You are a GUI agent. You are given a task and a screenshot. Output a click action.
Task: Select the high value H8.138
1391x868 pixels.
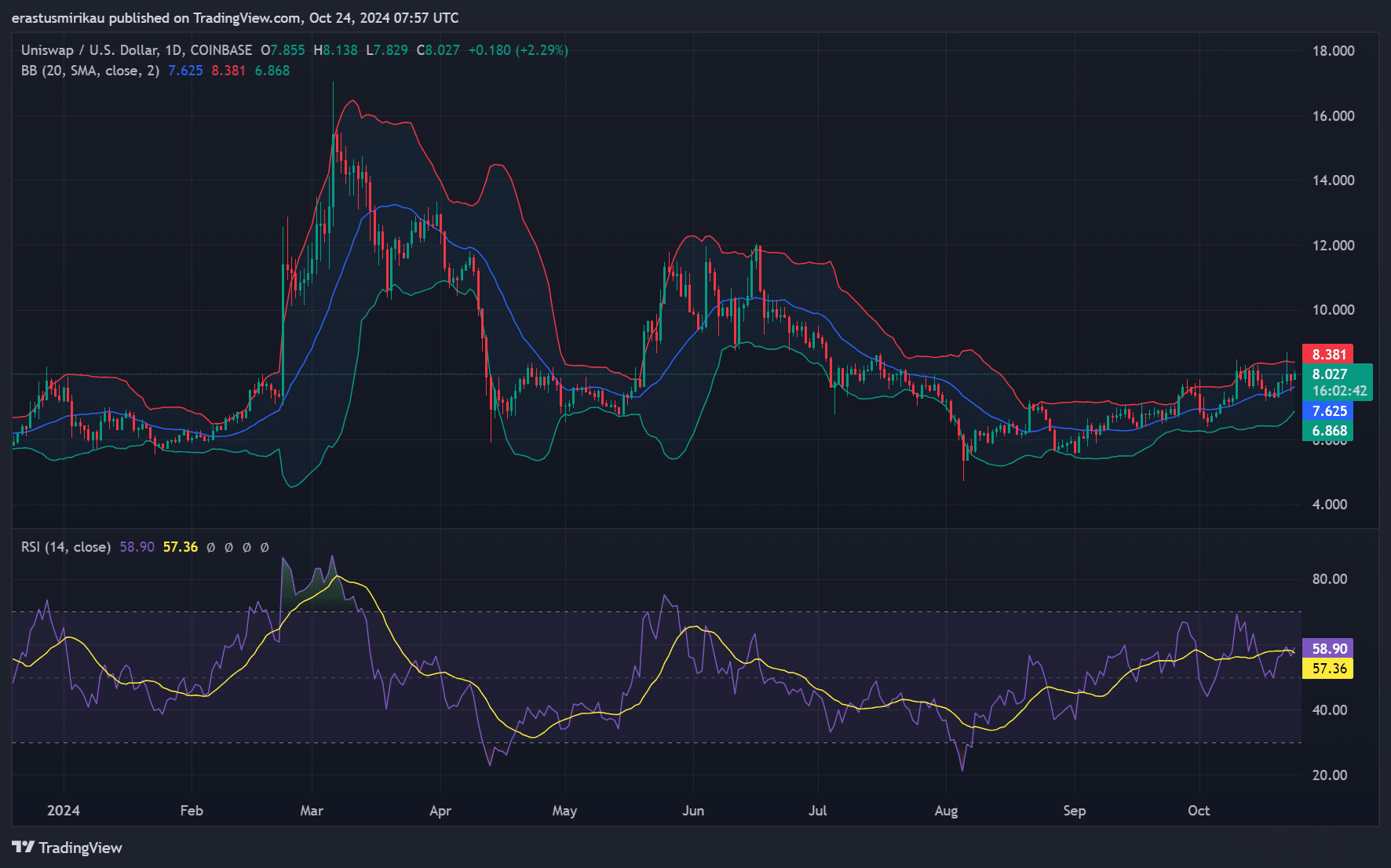coord(335,50)
